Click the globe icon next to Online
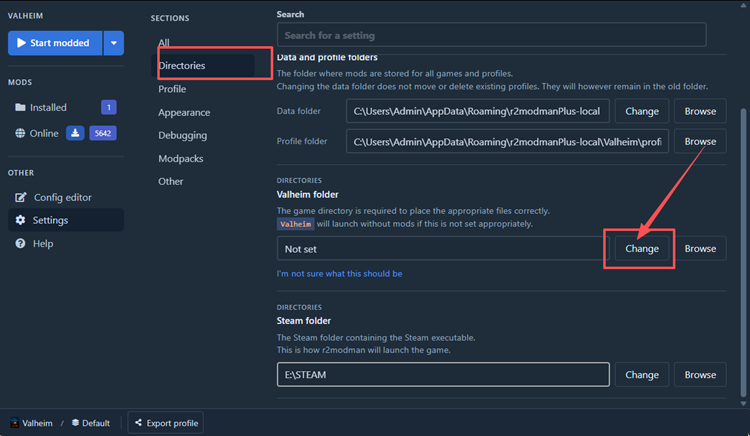This screenshot has width=750, height=436. (x=20, y=133)
